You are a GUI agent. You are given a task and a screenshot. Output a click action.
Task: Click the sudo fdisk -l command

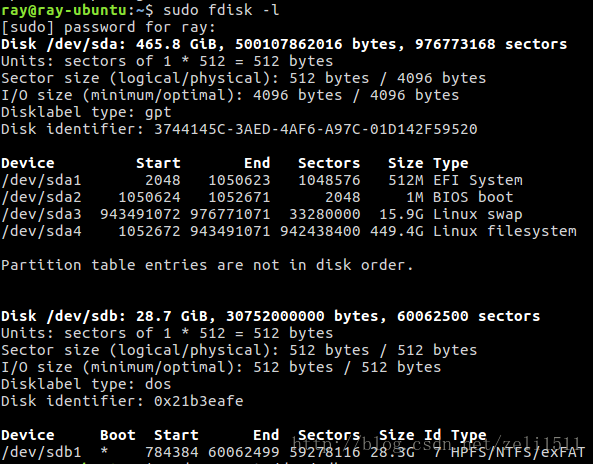point(221,10)
